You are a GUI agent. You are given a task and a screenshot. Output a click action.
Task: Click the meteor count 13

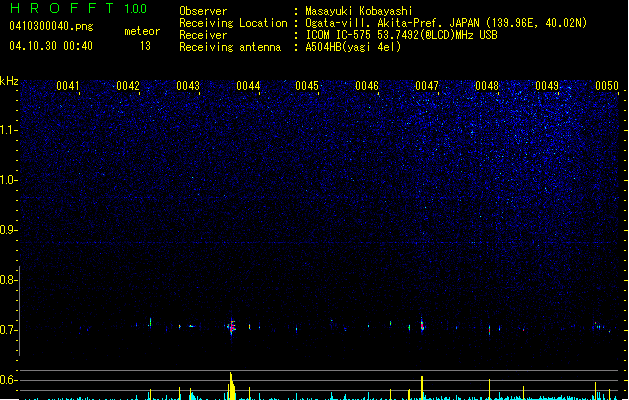point(145,46)
